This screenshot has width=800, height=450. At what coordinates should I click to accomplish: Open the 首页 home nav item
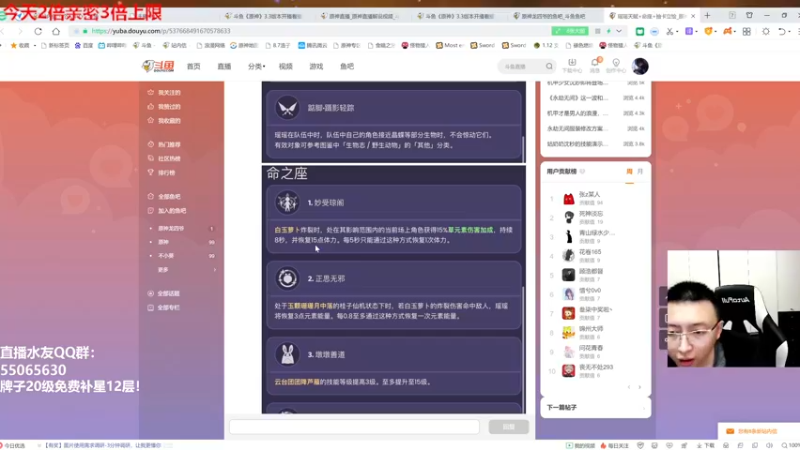click(x=193, y=66)
